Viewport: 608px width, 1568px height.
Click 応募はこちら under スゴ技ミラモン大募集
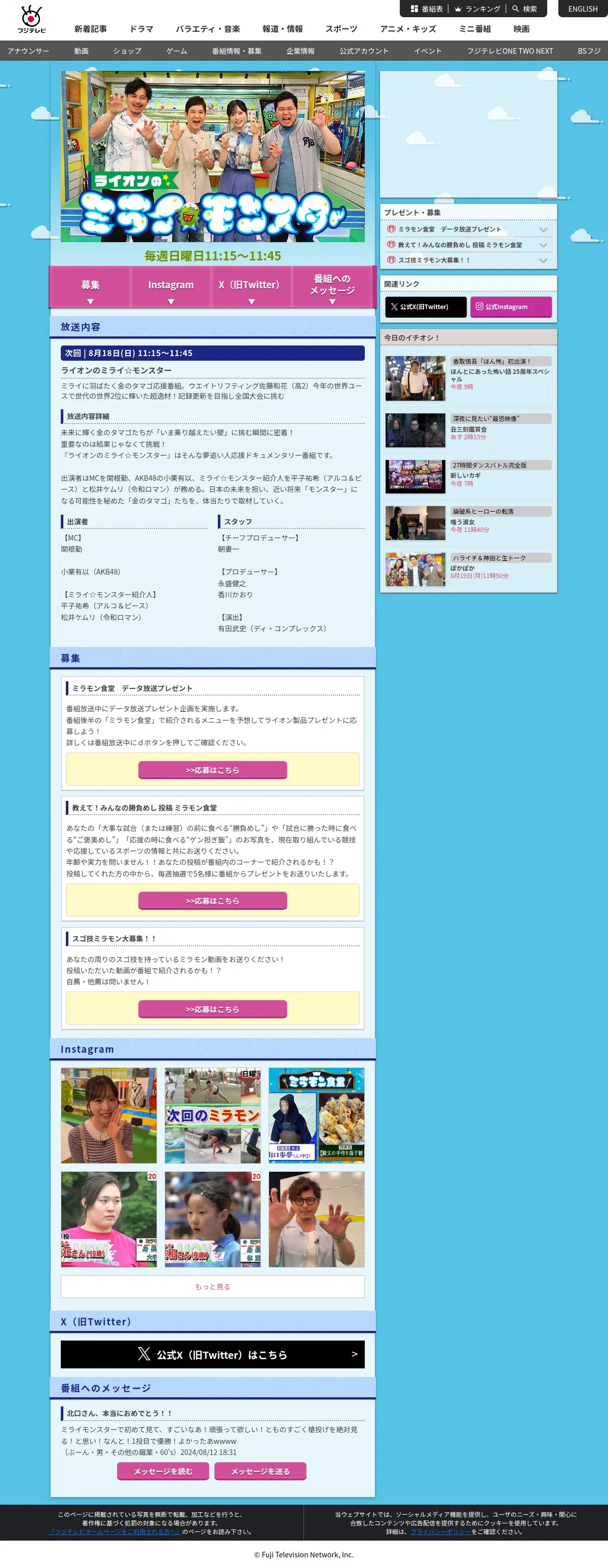tap(212, 1009)
